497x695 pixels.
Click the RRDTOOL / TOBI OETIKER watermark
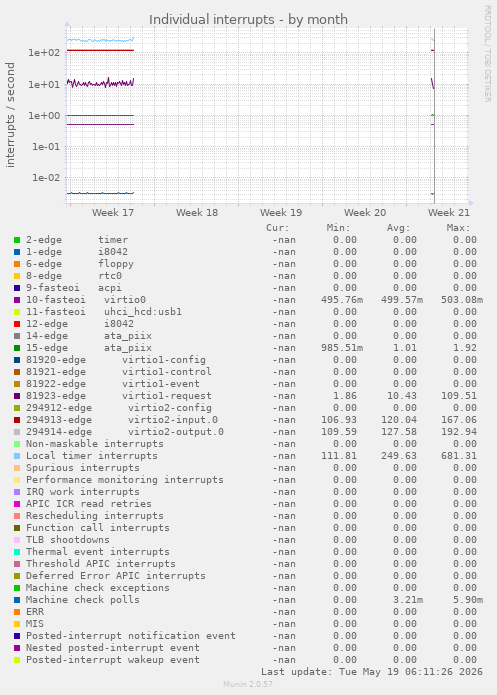click(487, 54)
